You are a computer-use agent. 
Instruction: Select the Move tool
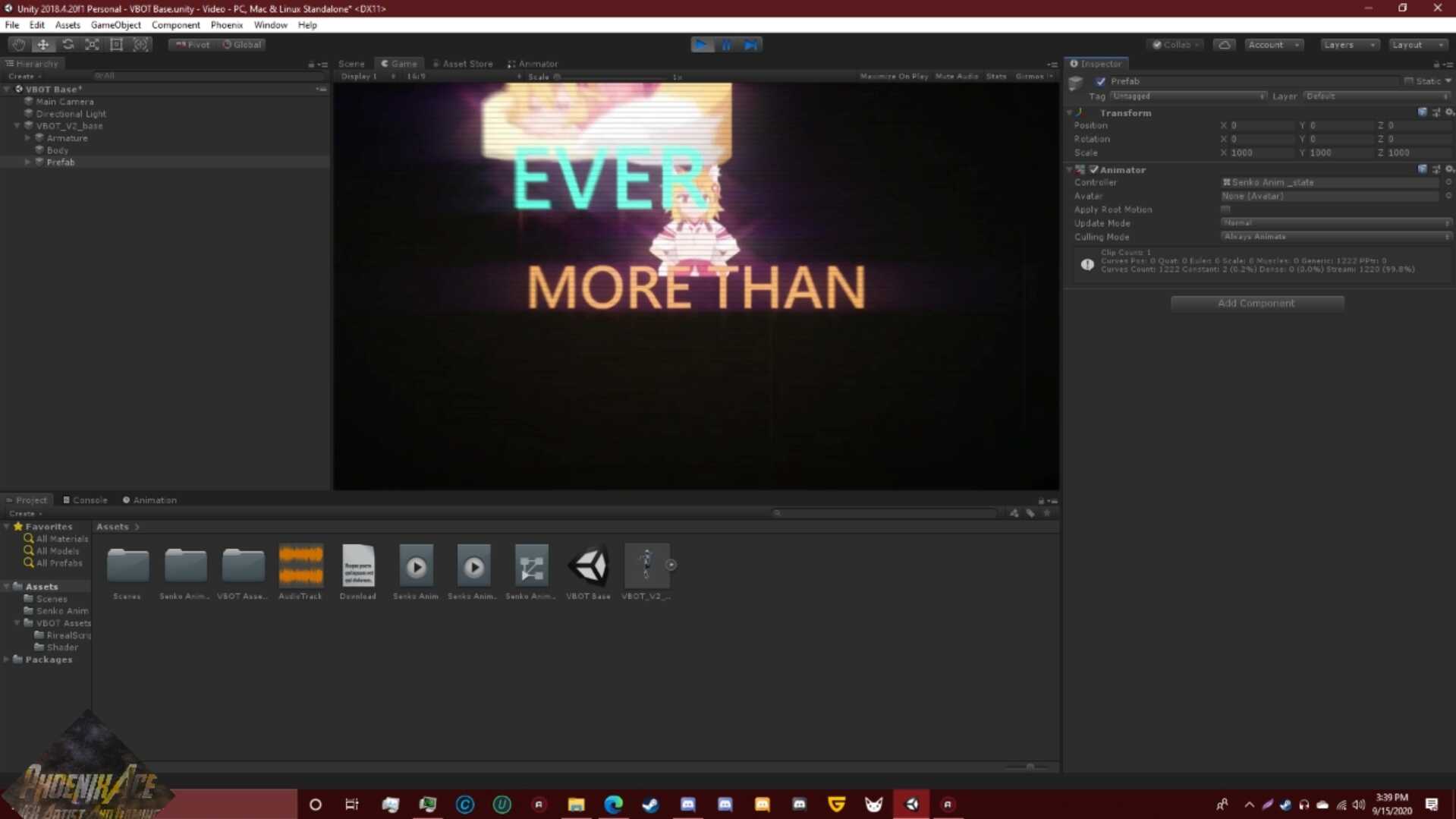[43, 45]
